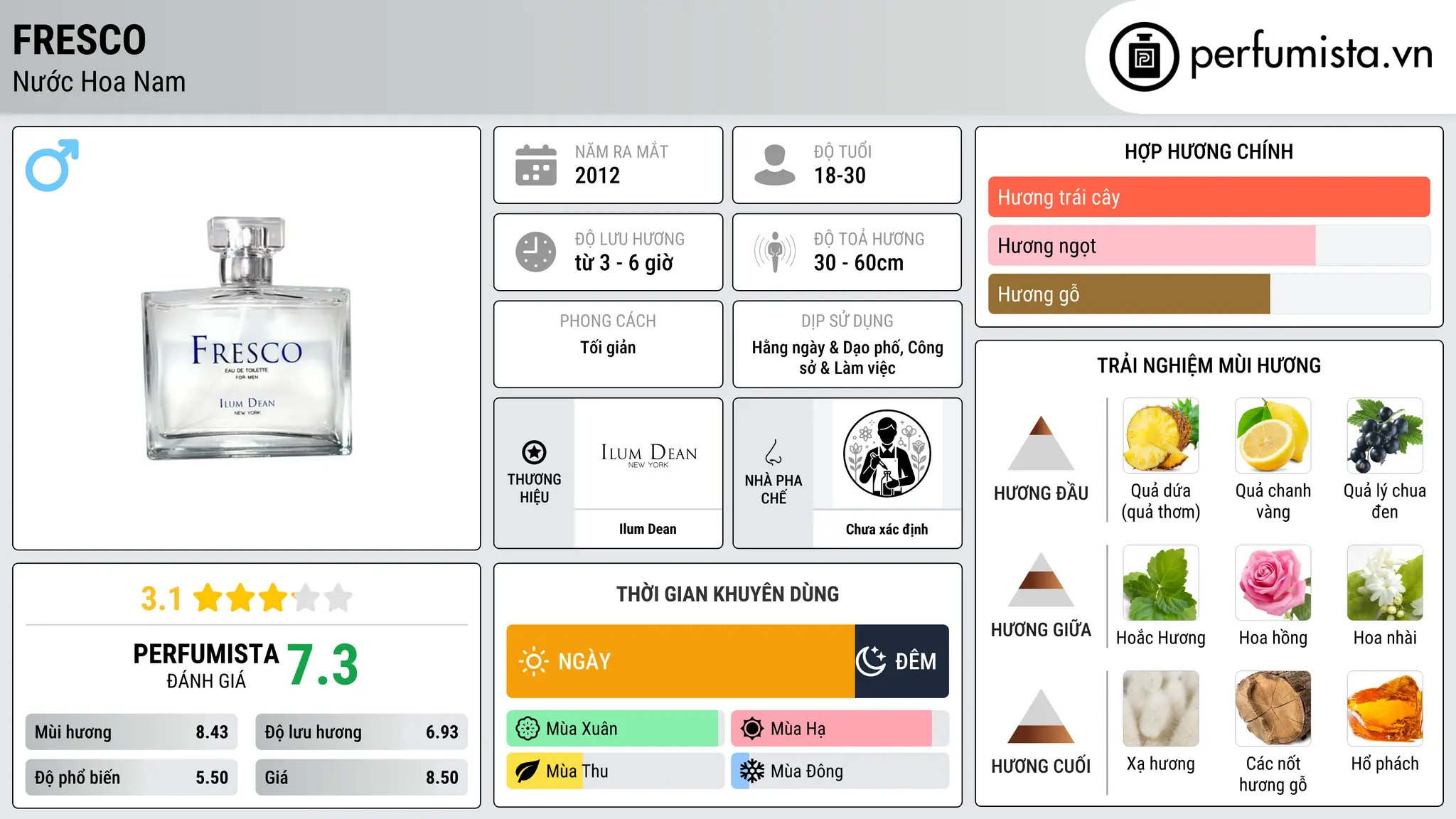Click the Ilum Dean brand name caption
The height and width of the screenshot is (819, 1456).
point(648,529)
